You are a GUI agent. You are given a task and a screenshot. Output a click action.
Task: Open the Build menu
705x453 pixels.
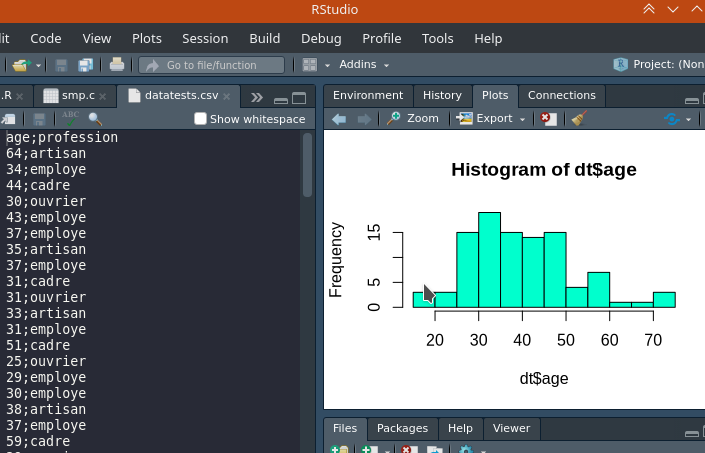[265, 39]
